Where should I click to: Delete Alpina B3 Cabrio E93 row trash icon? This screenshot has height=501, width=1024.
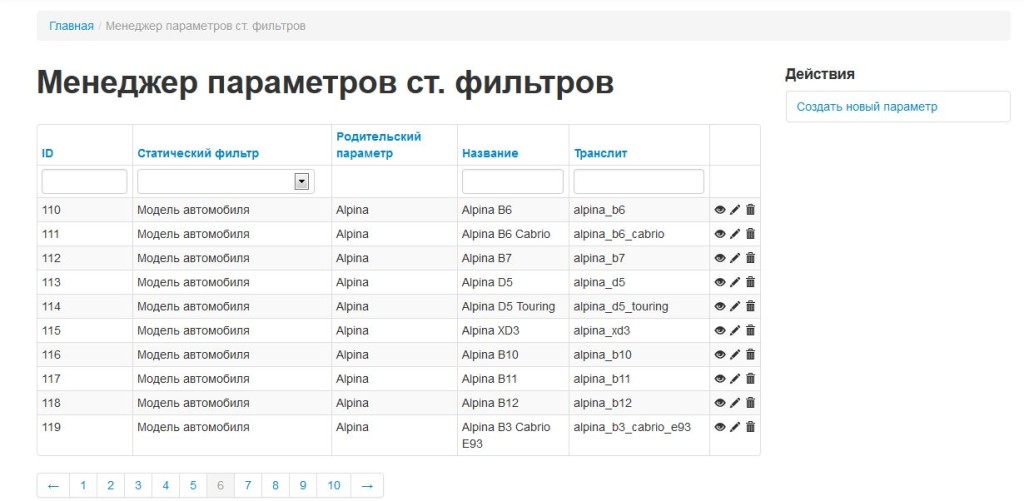coord(750,427)
